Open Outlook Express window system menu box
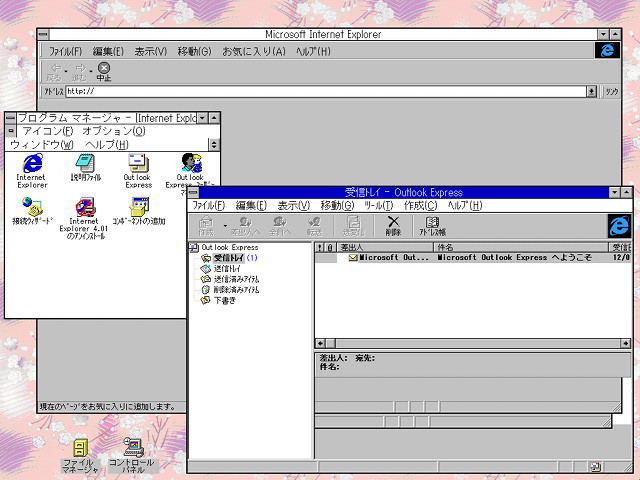640x480 pixels. pyautogui.click(x=193, y=193)
